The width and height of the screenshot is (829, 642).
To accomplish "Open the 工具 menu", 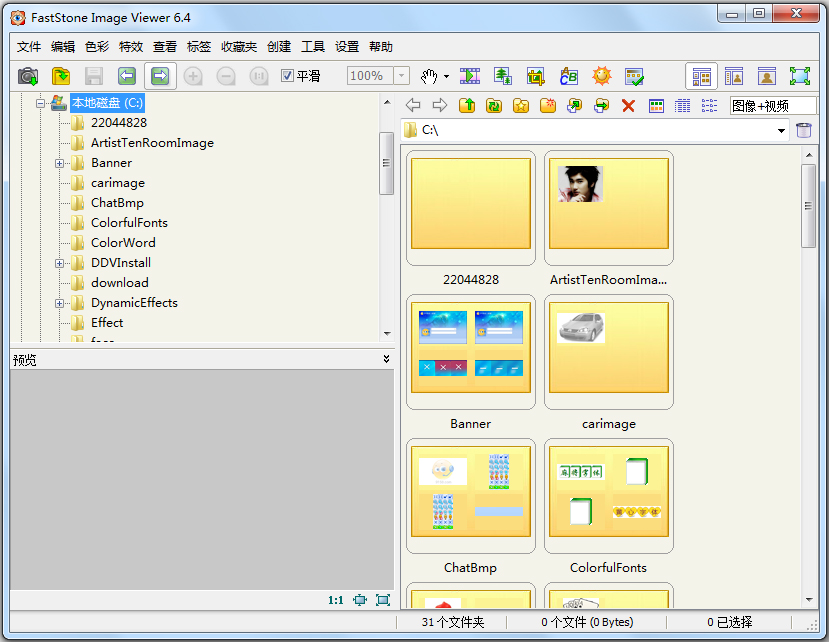I will tap(312, 47).
